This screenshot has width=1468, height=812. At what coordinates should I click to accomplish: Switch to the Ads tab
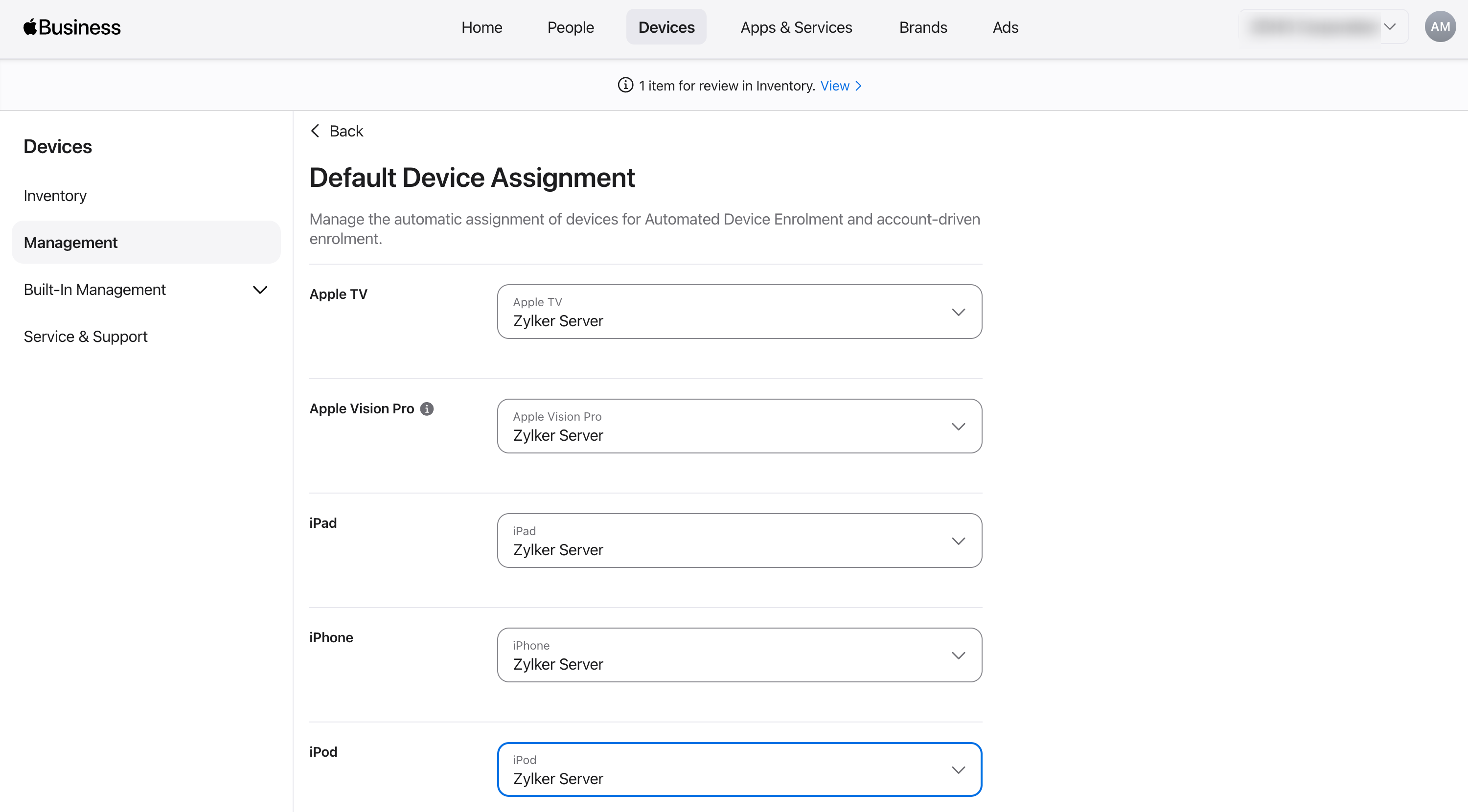click(1005, 27)
